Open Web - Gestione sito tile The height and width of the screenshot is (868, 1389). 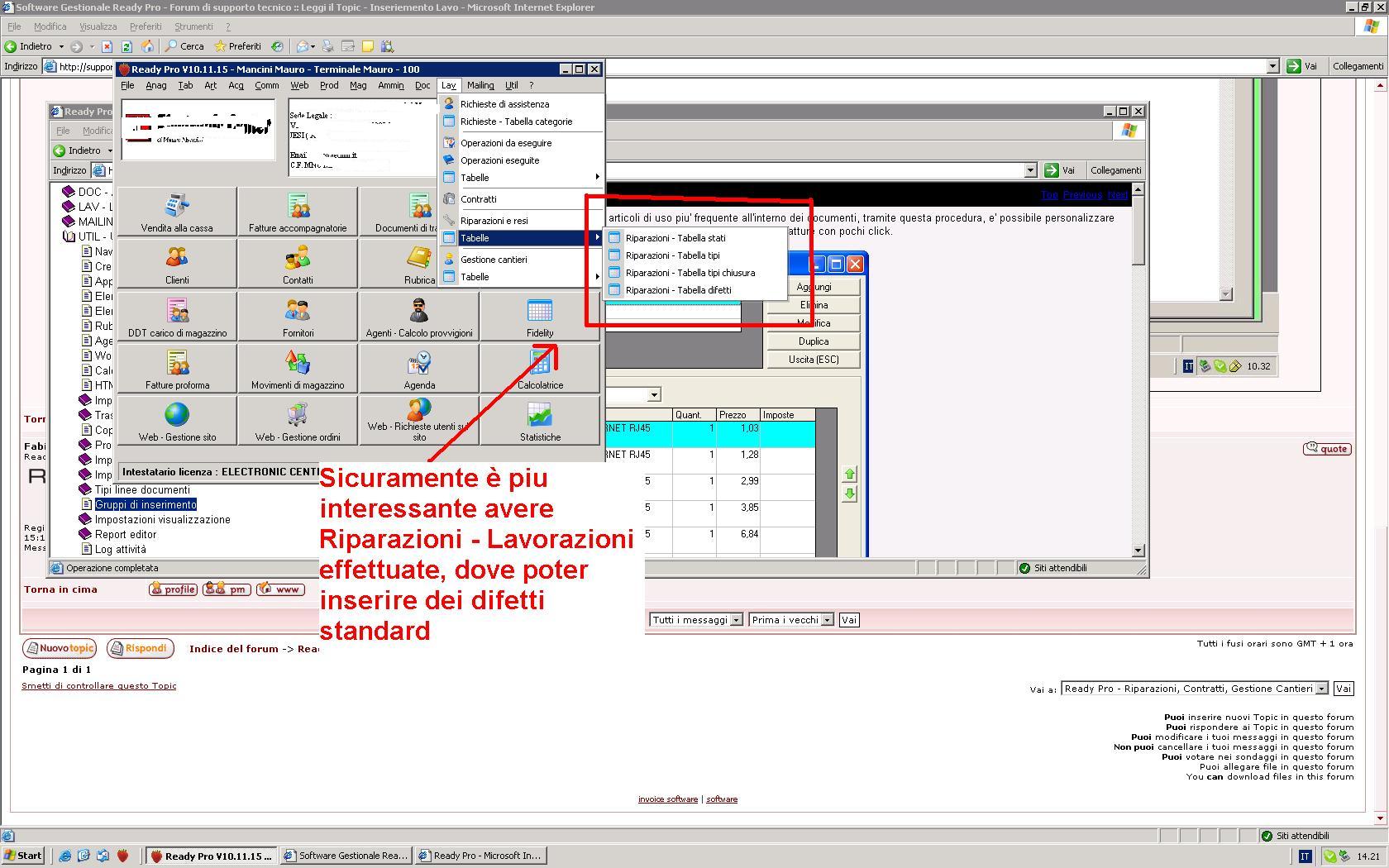click(x=177, y=421)
